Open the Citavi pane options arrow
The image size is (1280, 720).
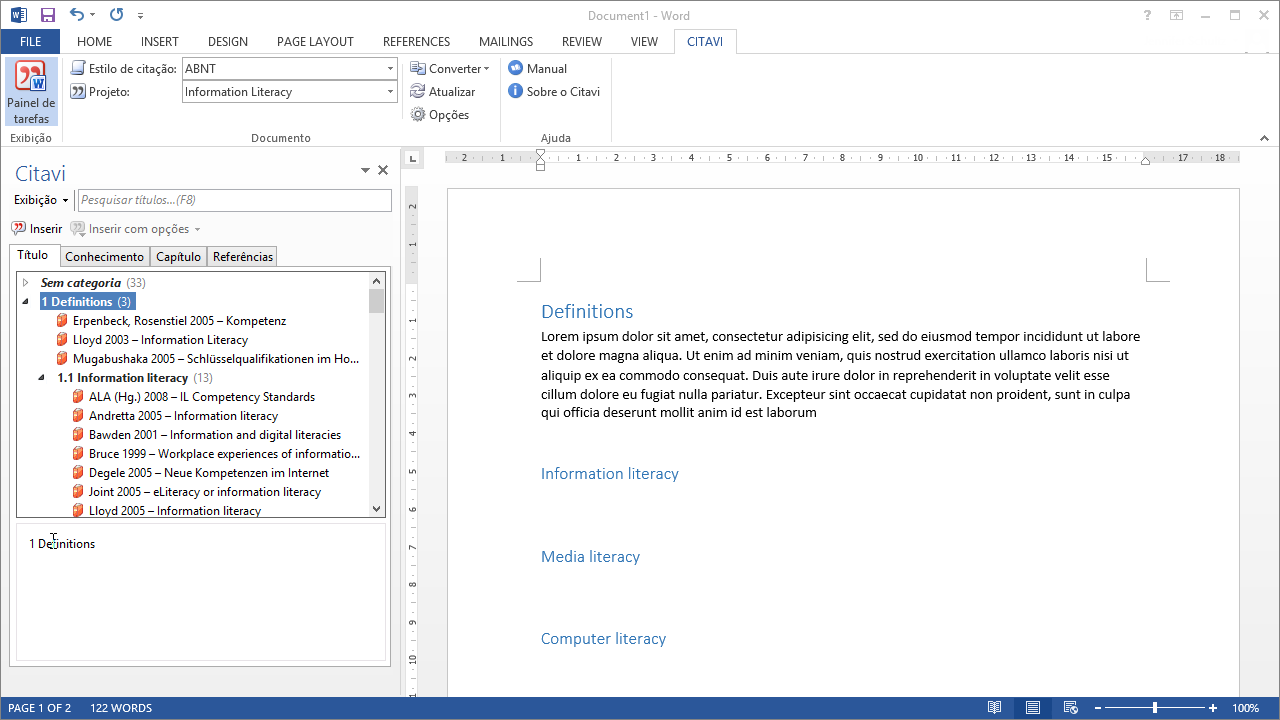tap(366, 171)
